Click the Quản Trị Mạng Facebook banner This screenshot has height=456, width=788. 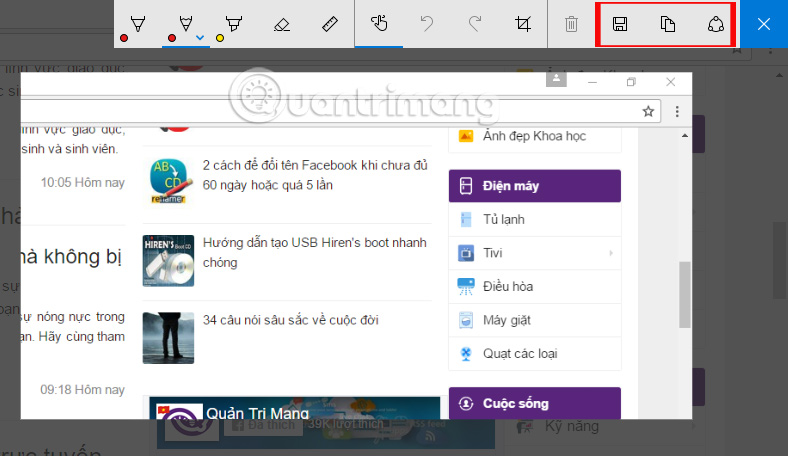[295, 408]
